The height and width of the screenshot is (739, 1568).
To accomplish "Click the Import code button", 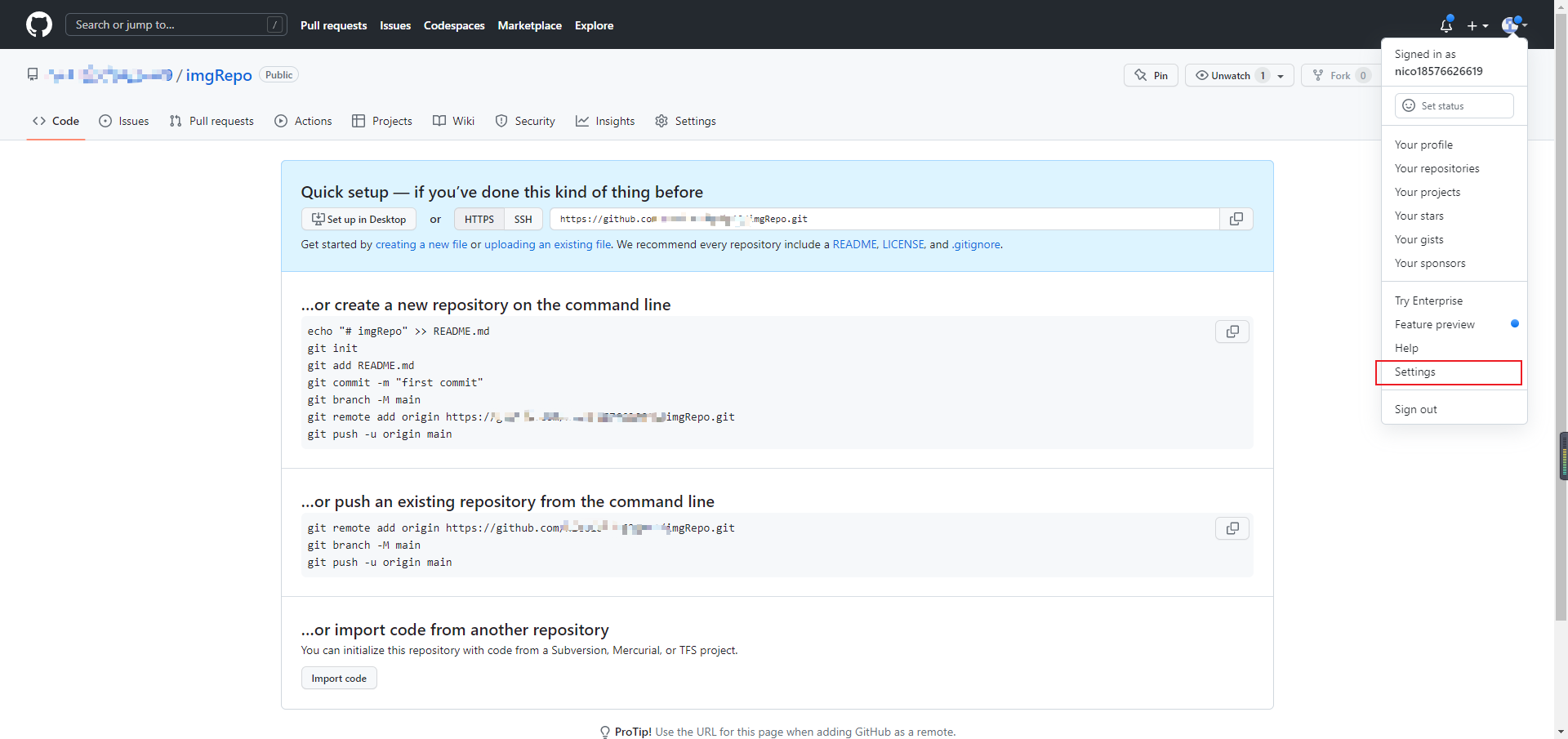I will point(339,679).
